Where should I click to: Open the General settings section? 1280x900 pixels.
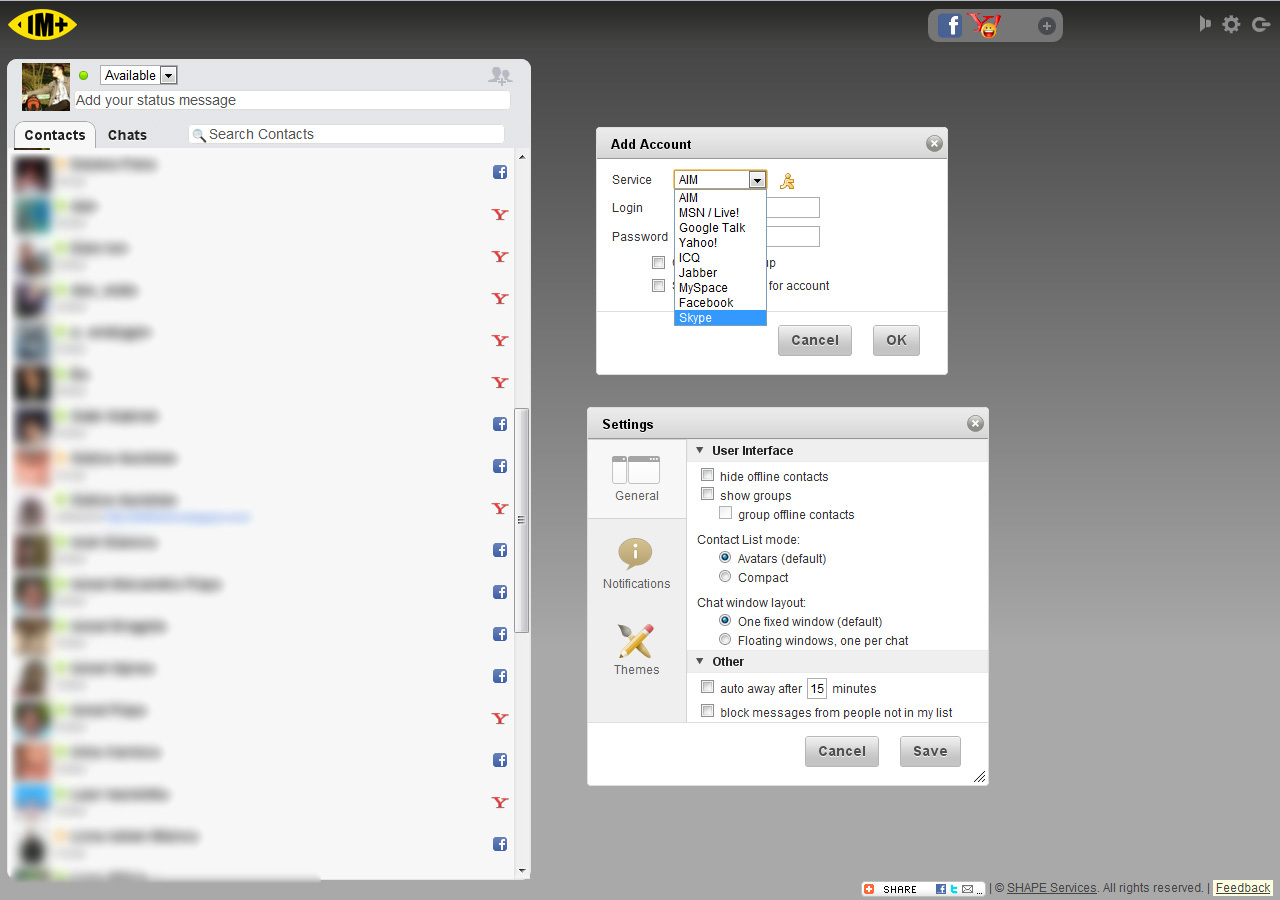coord(637,478)
